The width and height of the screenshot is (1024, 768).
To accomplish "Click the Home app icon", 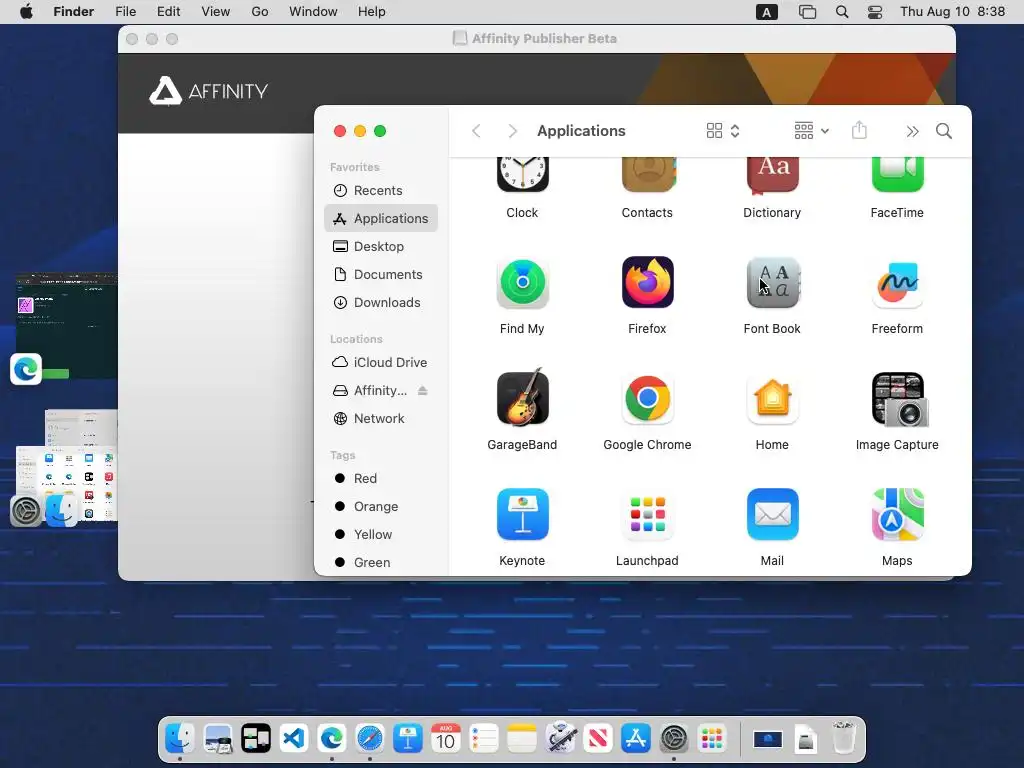I will (773, 398).
